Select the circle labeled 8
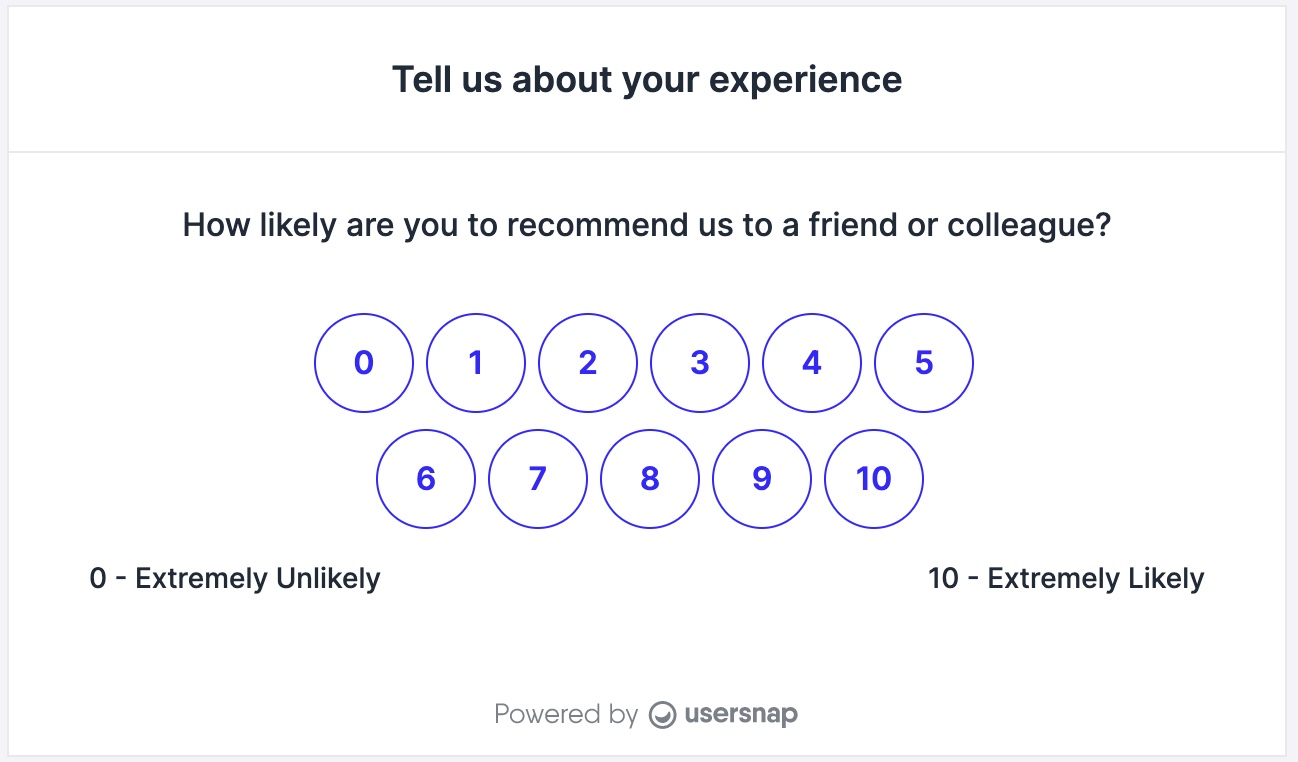This screenshot has height=762, width=1298. click(x=649, y=478)
